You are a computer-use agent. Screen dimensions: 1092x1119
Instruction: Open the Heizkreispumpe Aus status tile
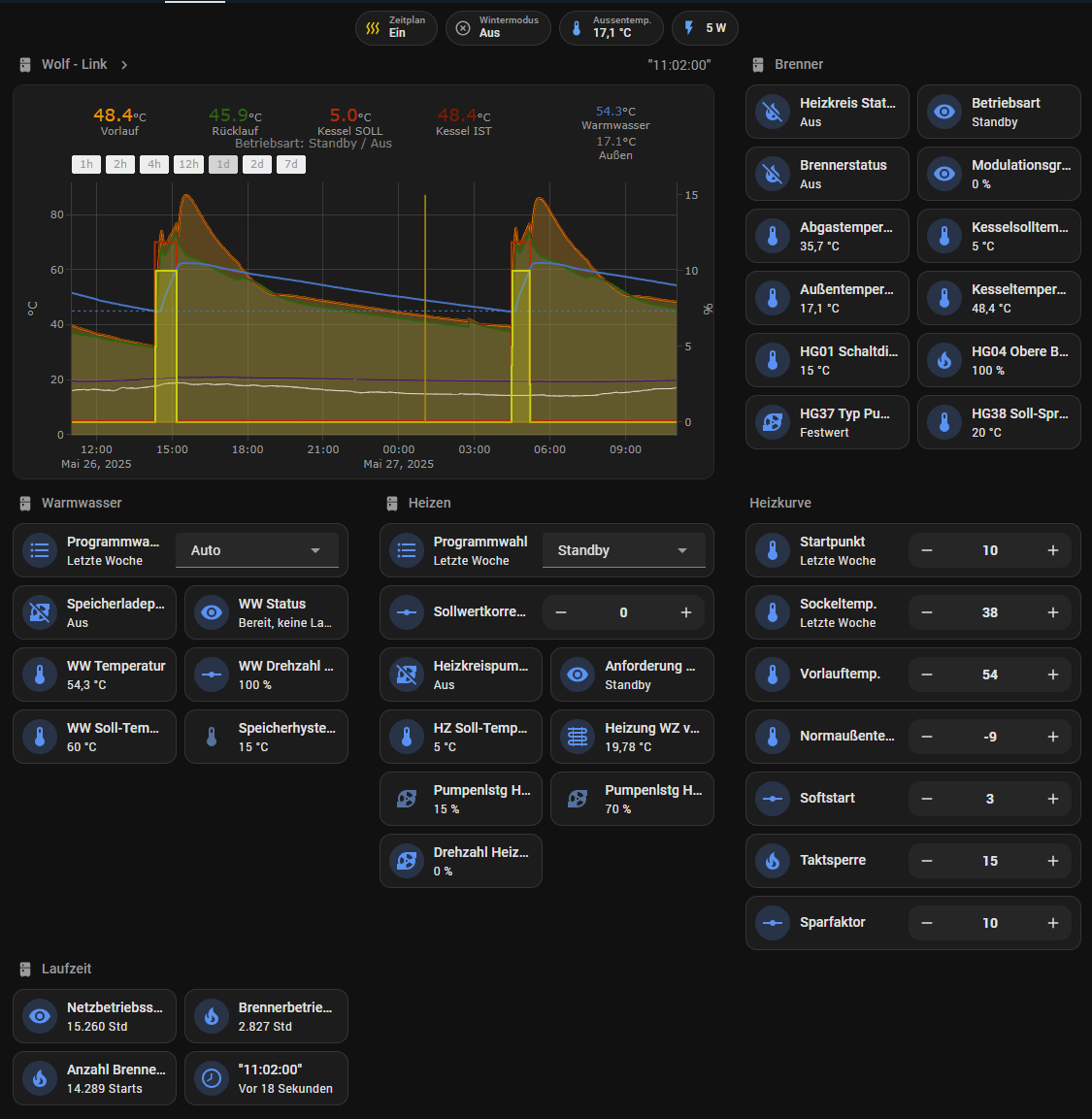[x=461, y=675]
